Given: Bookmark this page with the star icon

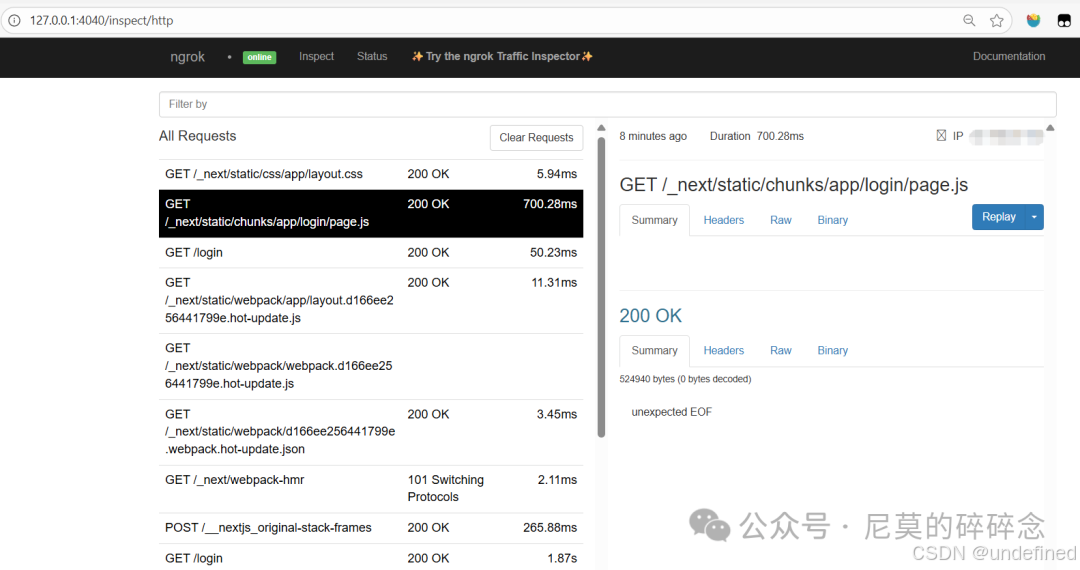Looking at the screenshot, I should pos(997,21).
